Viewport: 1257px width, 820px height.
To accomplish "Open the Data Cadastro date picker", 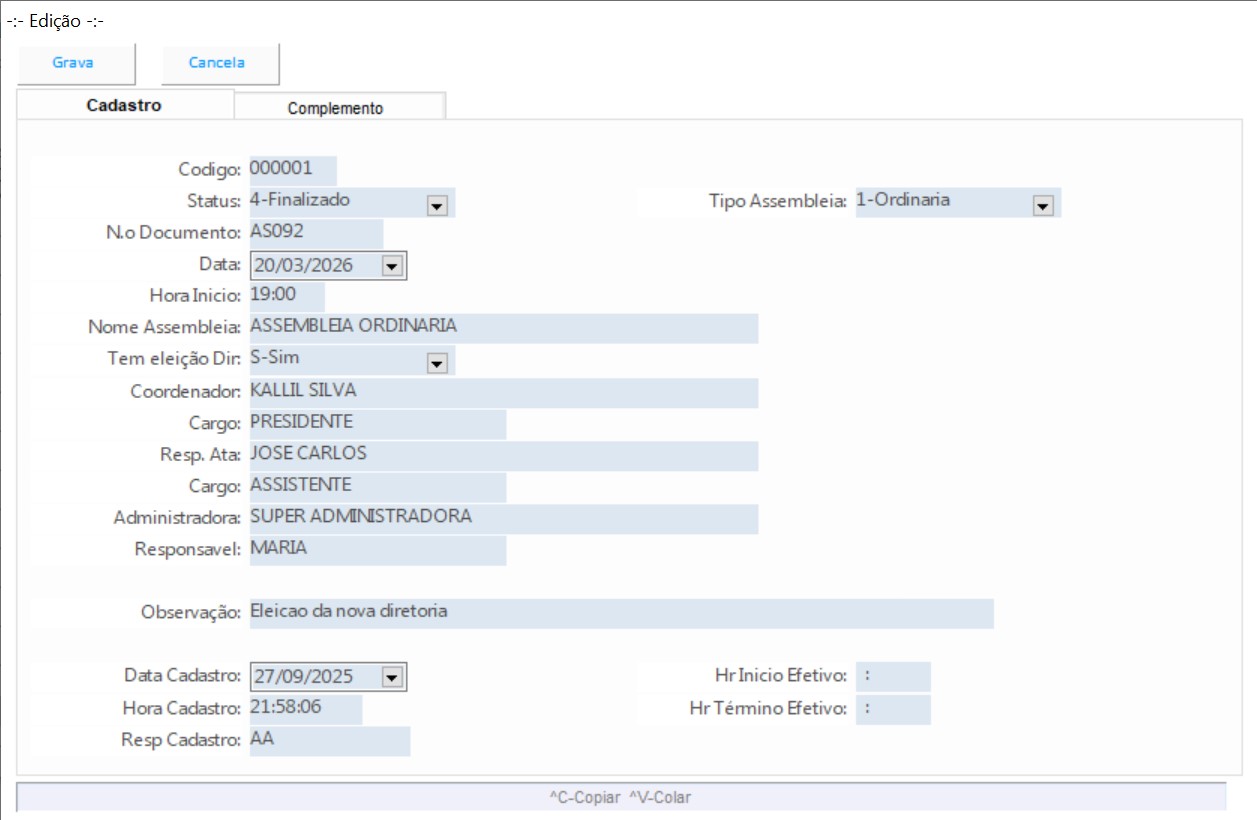I will 391,677.
